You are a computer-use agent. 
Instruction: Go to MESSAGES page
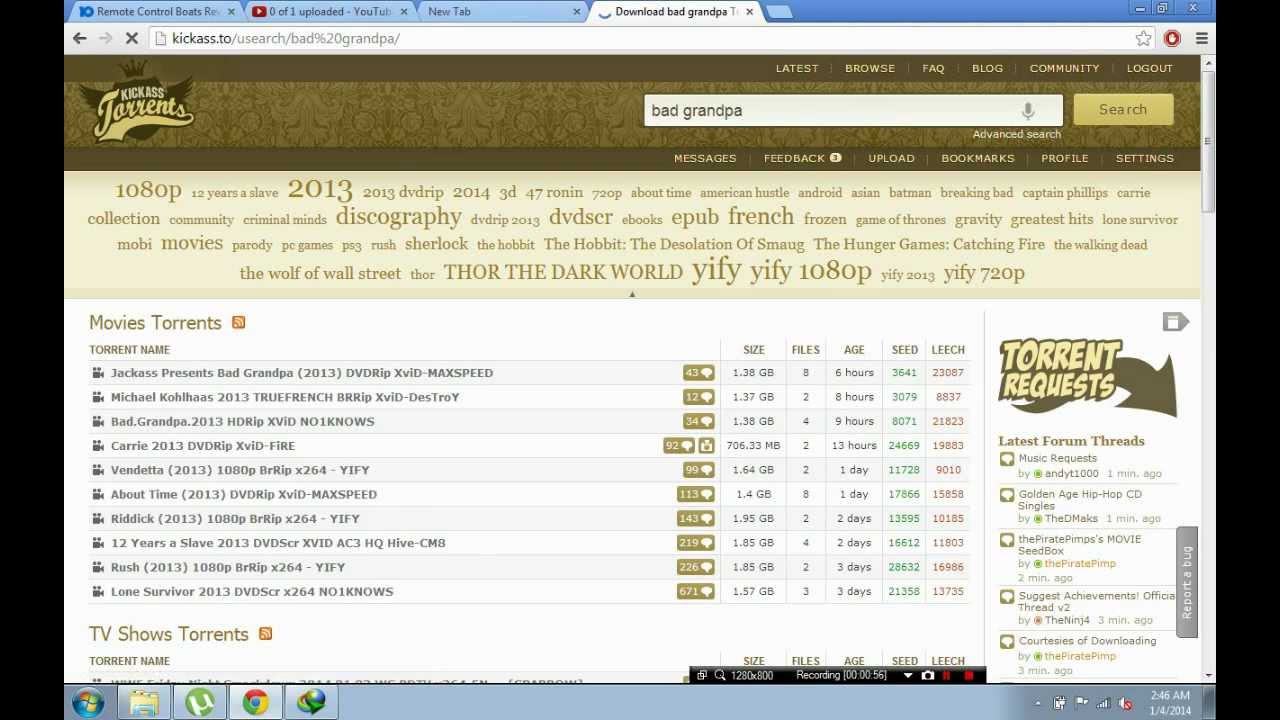705,158
